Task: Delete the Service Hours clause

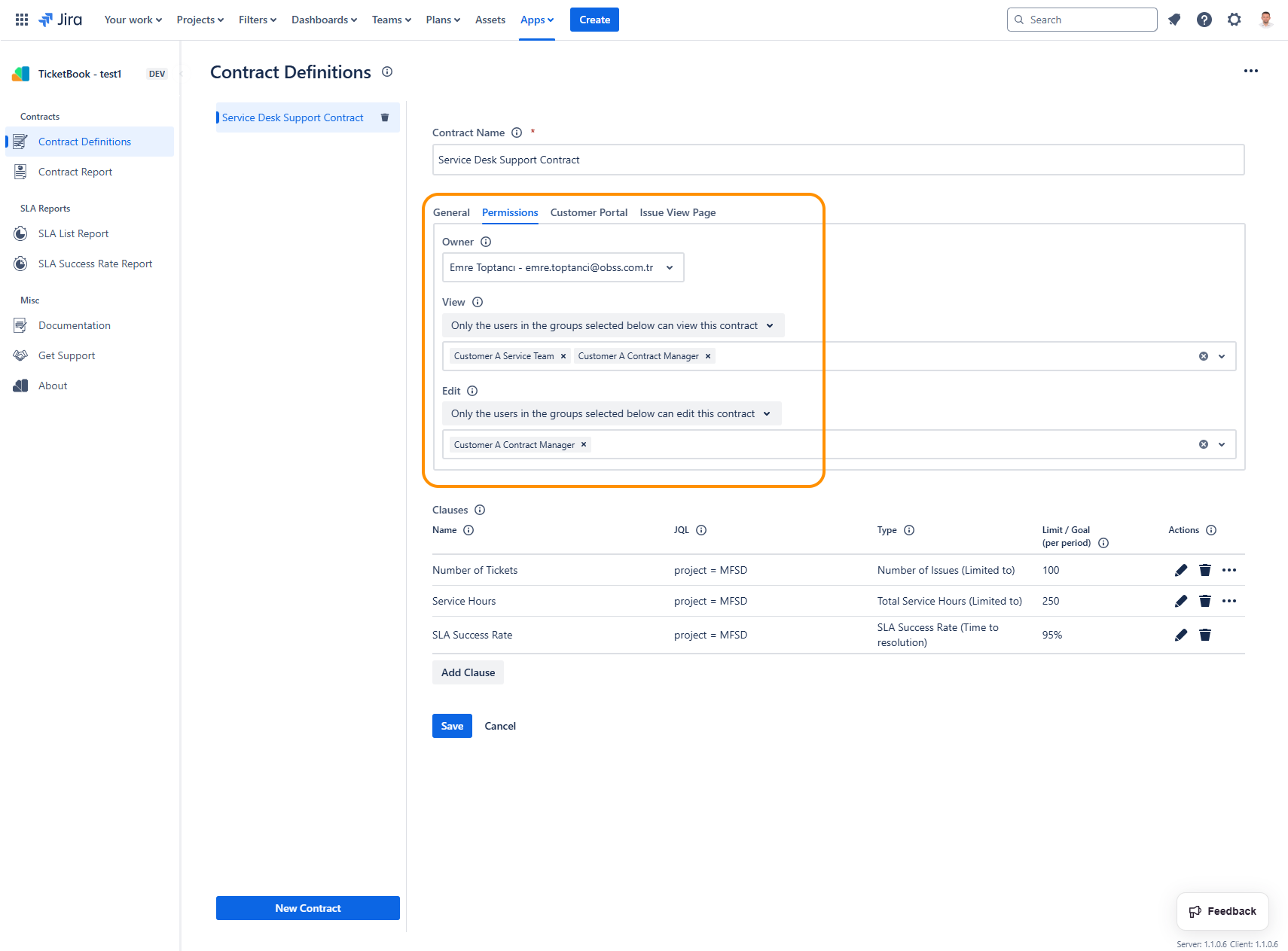Action: coord(1204,601)
